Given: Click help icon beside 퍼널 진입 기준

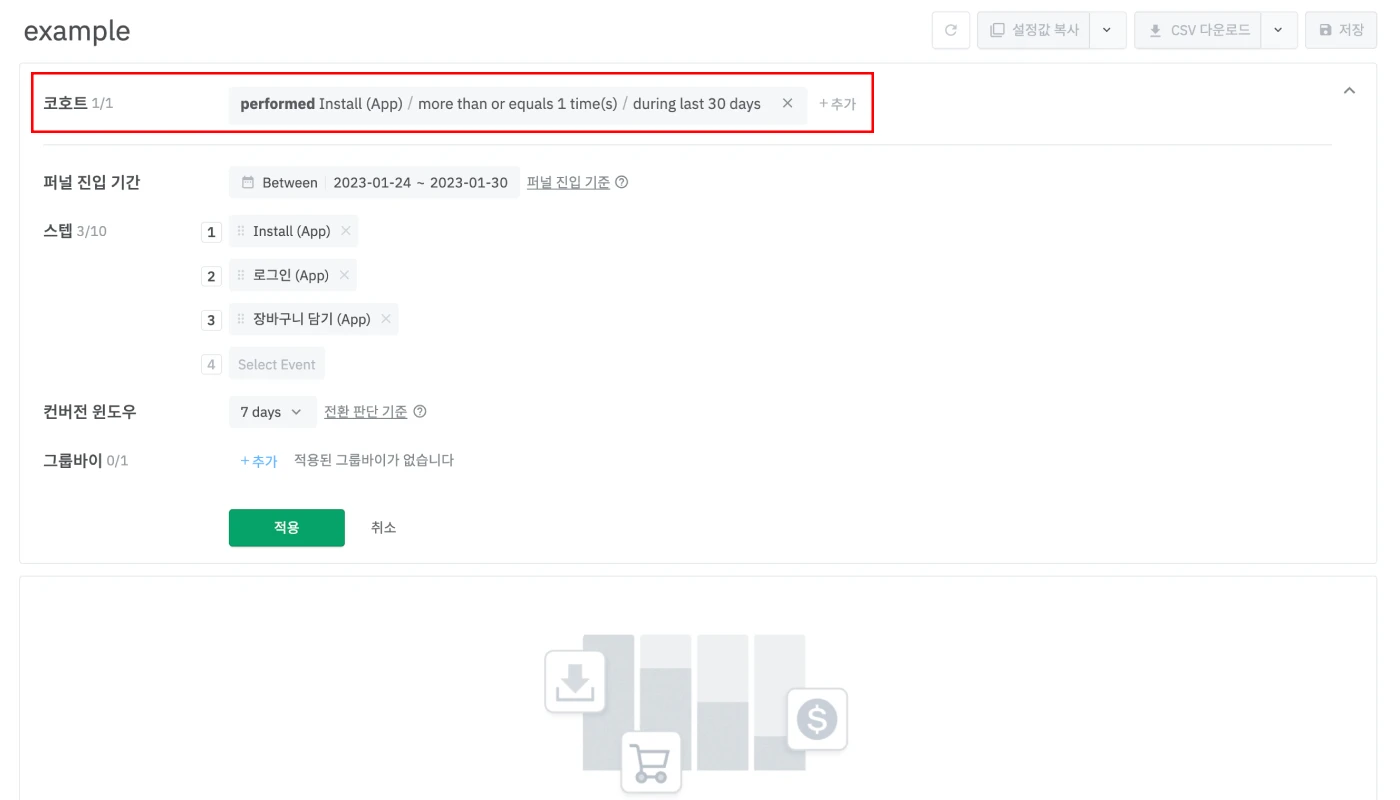Looking at the screenshot, I should pyautogui.click(x=622, y=183).
